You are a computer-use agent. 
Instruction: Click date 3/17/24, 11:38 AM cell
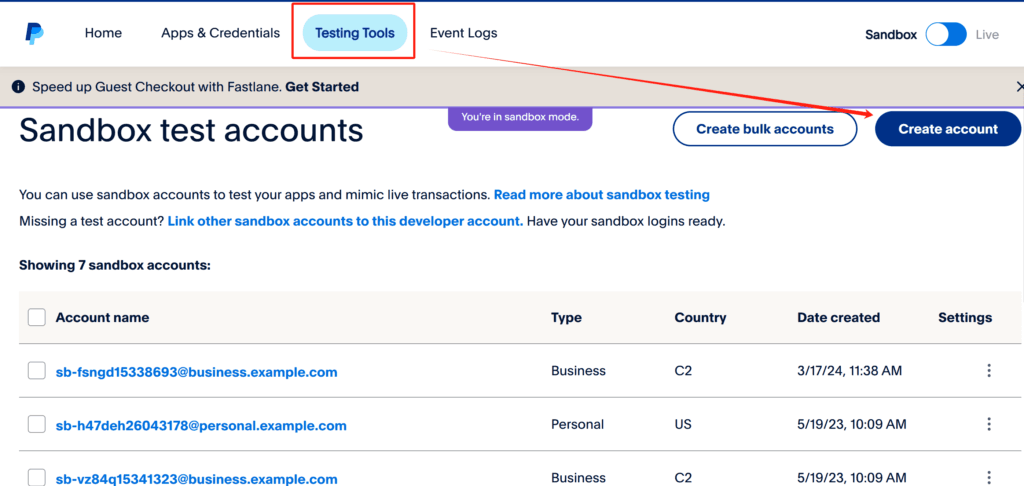click(x=850, y=371)
